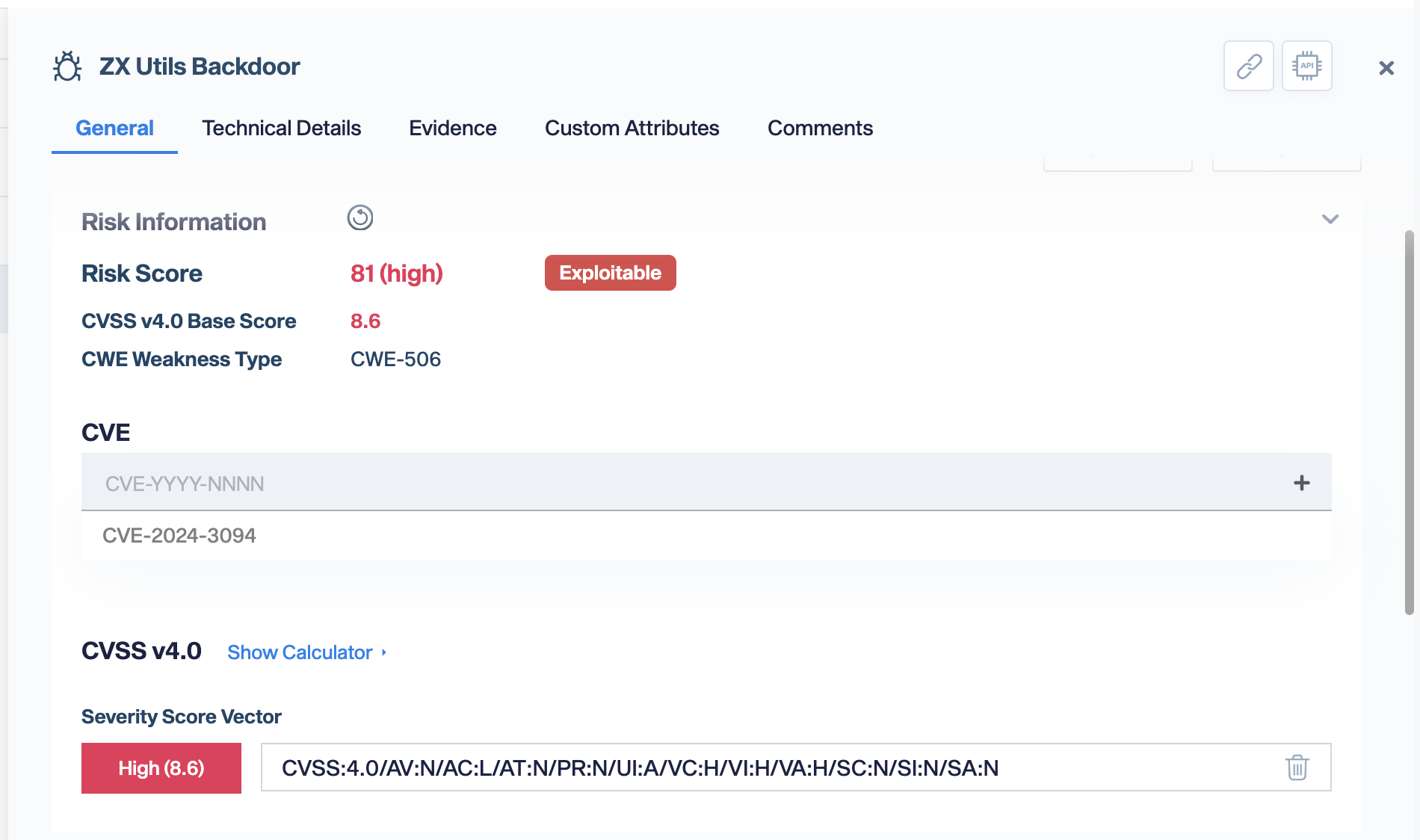Focus the CVE-YYYY-NNNN input field
Viewport: 1420px width, 840px height.
pyautogui.click(x=706, y=483)
